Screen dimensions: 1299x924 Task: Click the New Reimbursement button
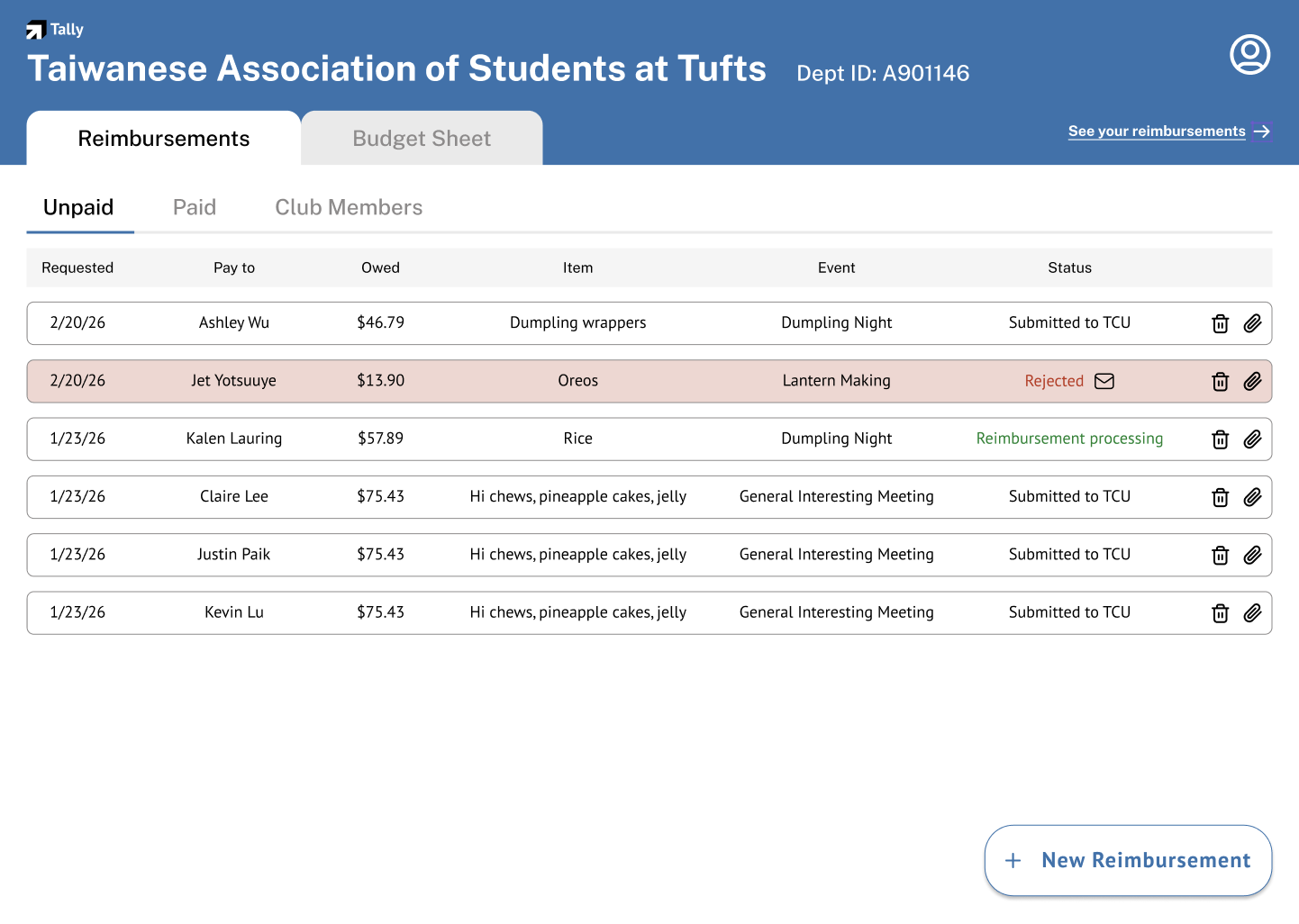[x=1128, y=860]
